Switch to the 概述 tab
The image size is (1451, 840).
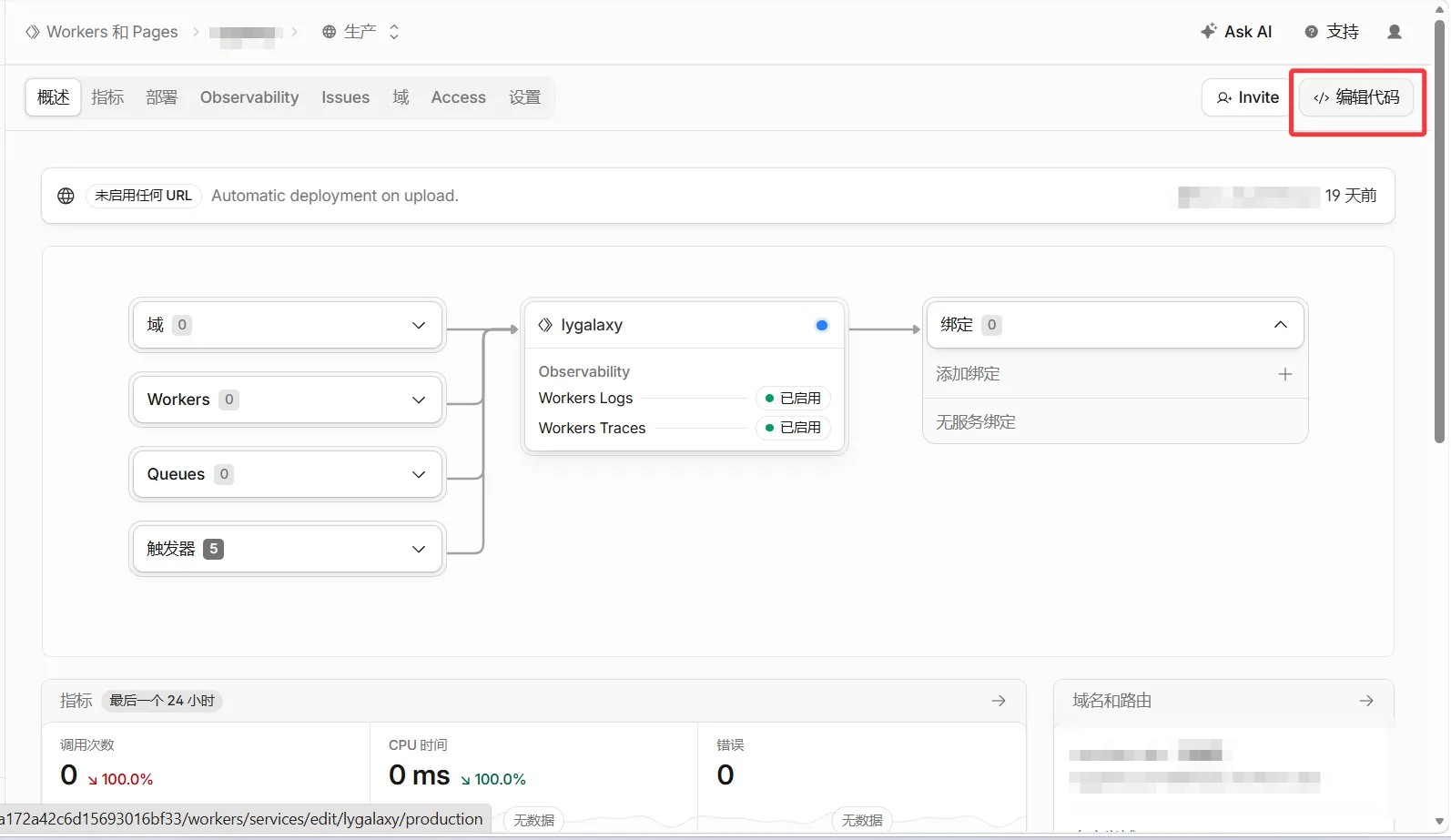point(54,97)
